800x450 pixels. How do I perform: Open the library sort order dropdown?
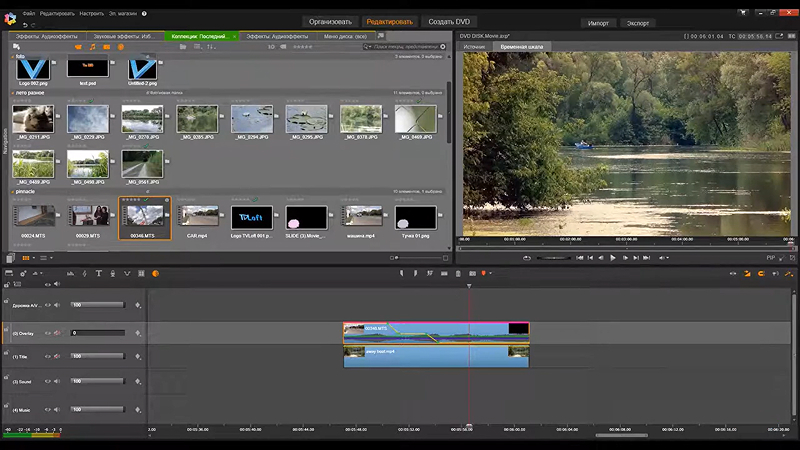211,46
